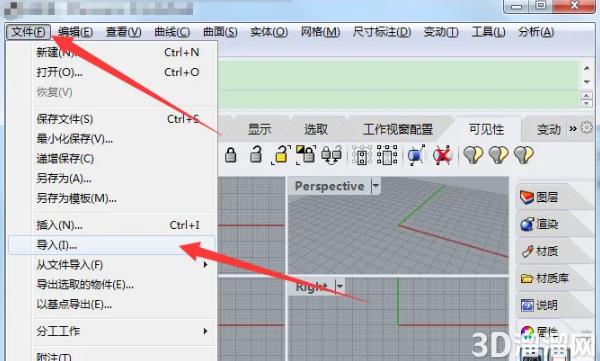Open the 查看(V) menu
600x361 pixels.
point(124,32)
